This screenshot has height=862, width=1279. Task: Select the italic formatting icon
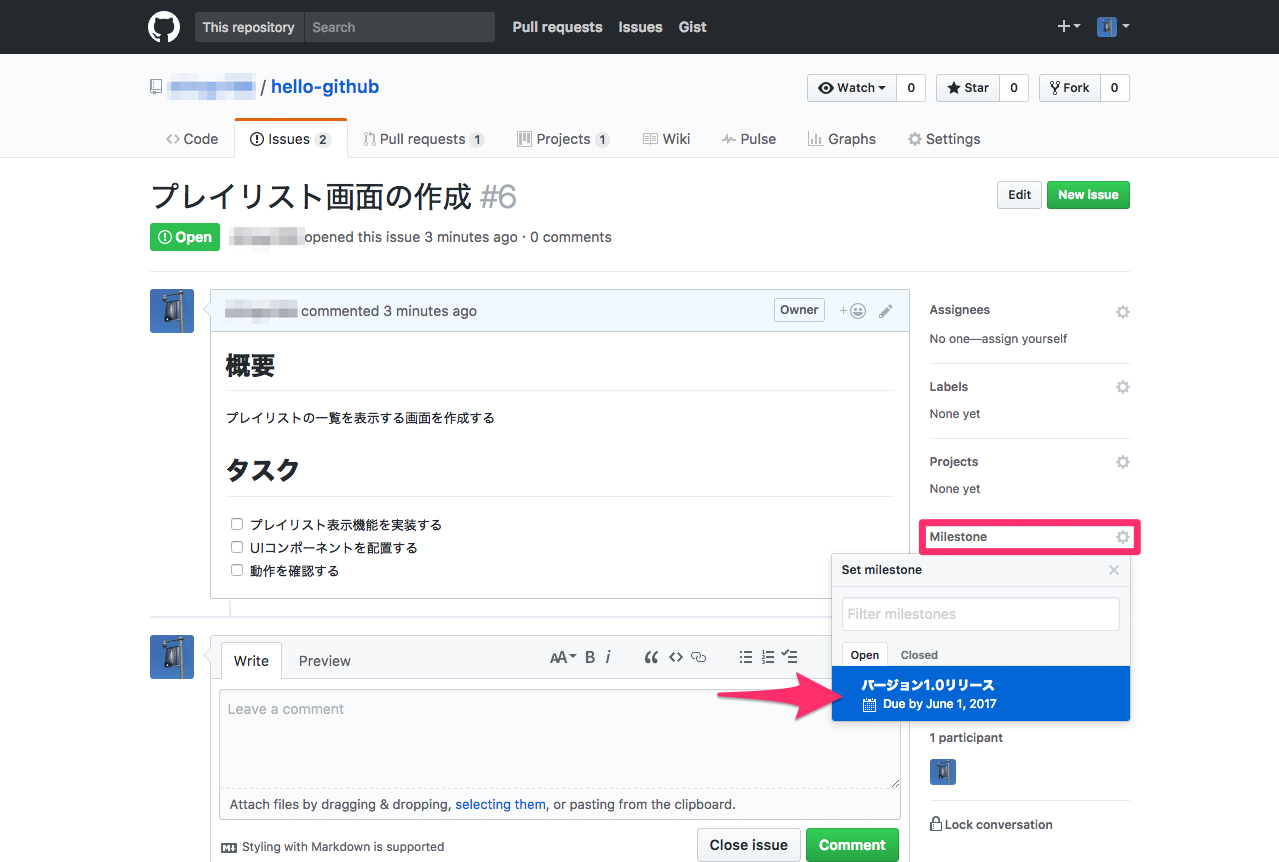coord(608,657)
